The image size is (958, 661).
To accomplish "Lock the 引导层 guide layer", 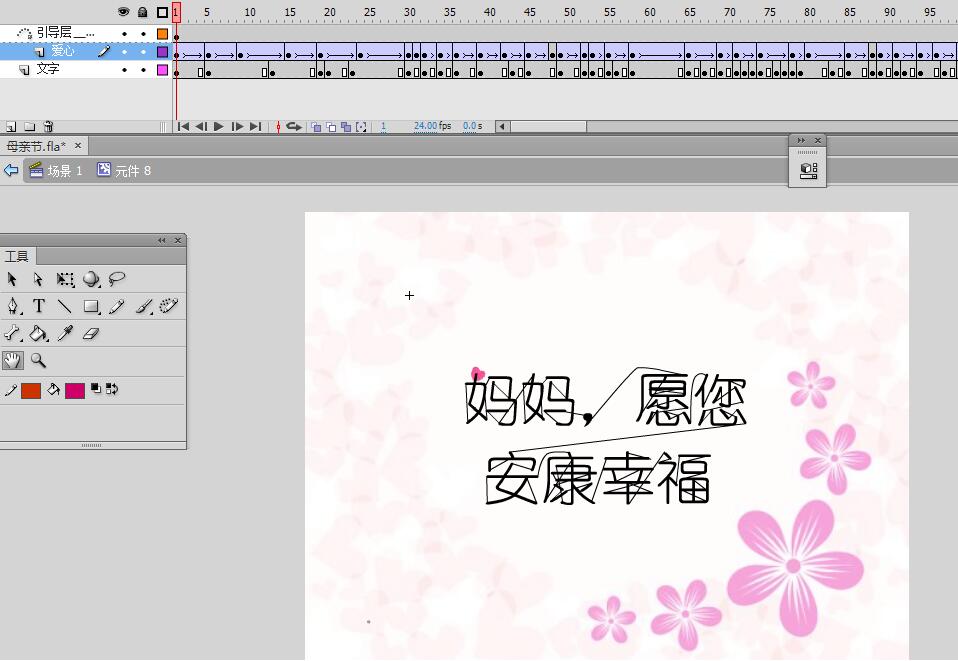I will coord(143,34).
